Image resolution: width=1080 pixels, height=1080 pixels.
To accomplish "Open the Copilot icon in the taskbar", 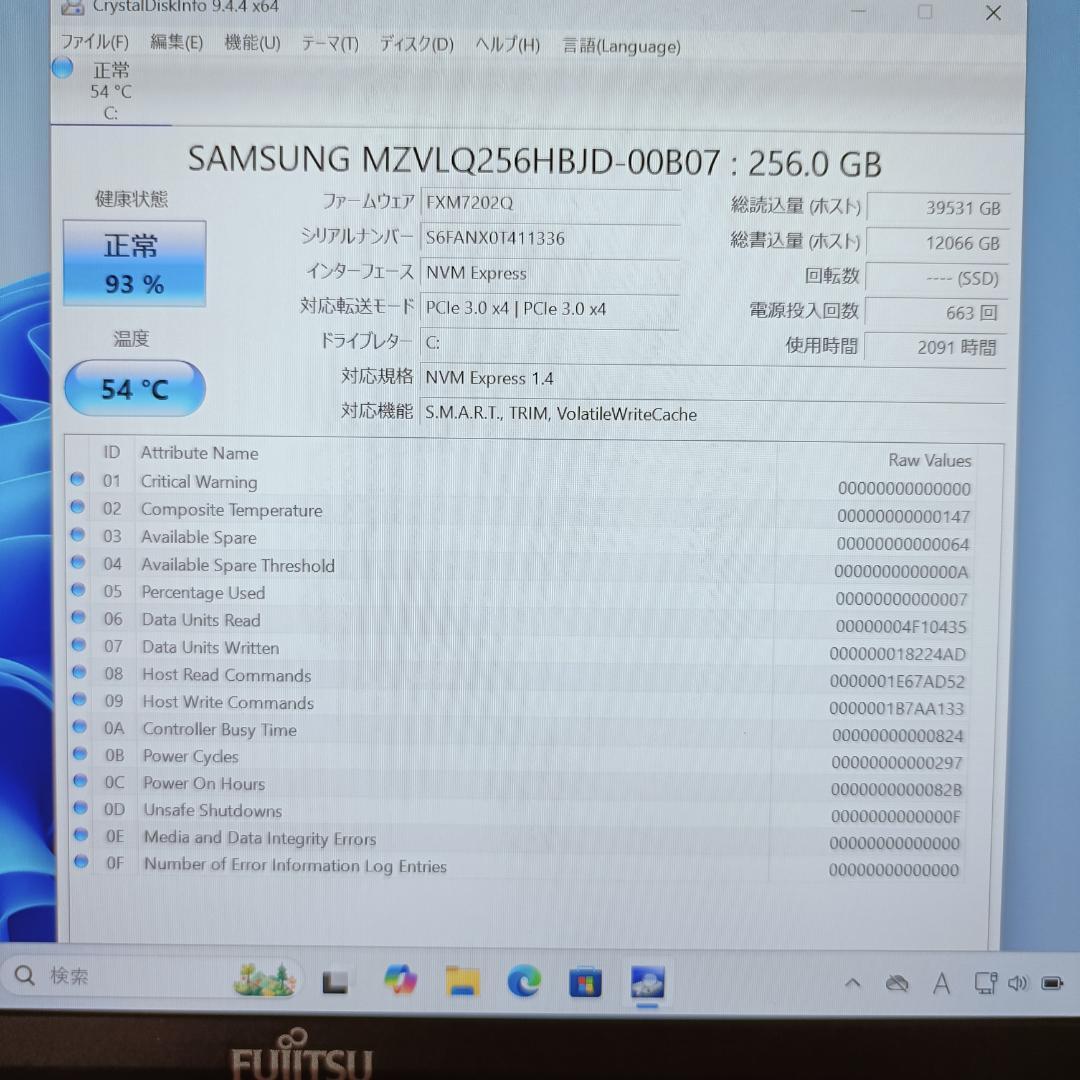I will tap(400, 980).
